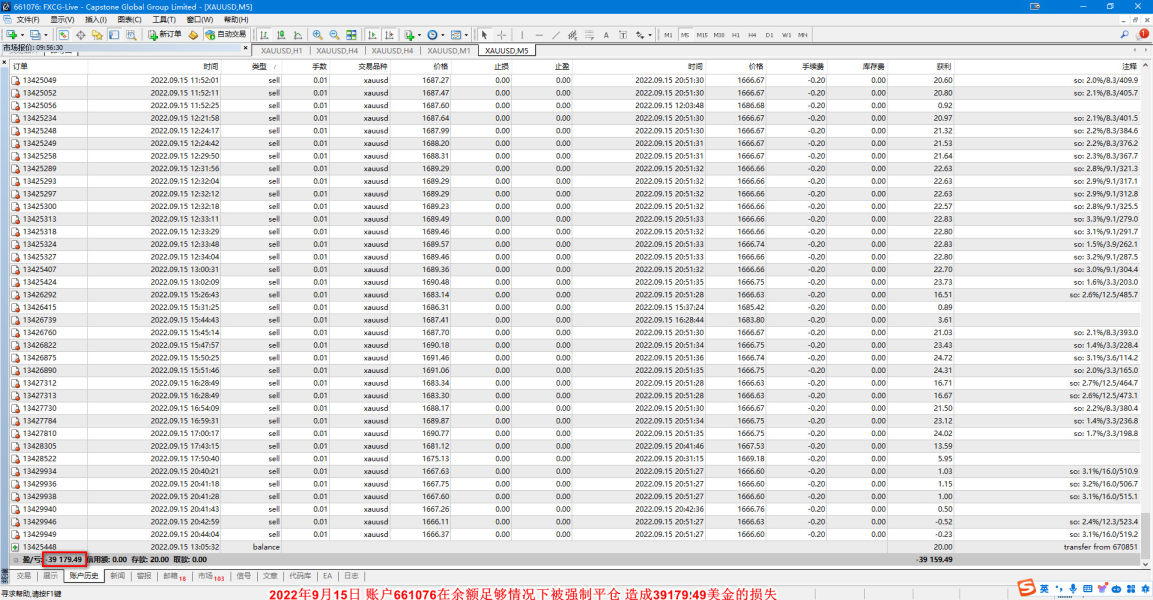The image size is (1153, 600).
Task: Click the 获利 column header to sort
Action: (x=944, y=66)
